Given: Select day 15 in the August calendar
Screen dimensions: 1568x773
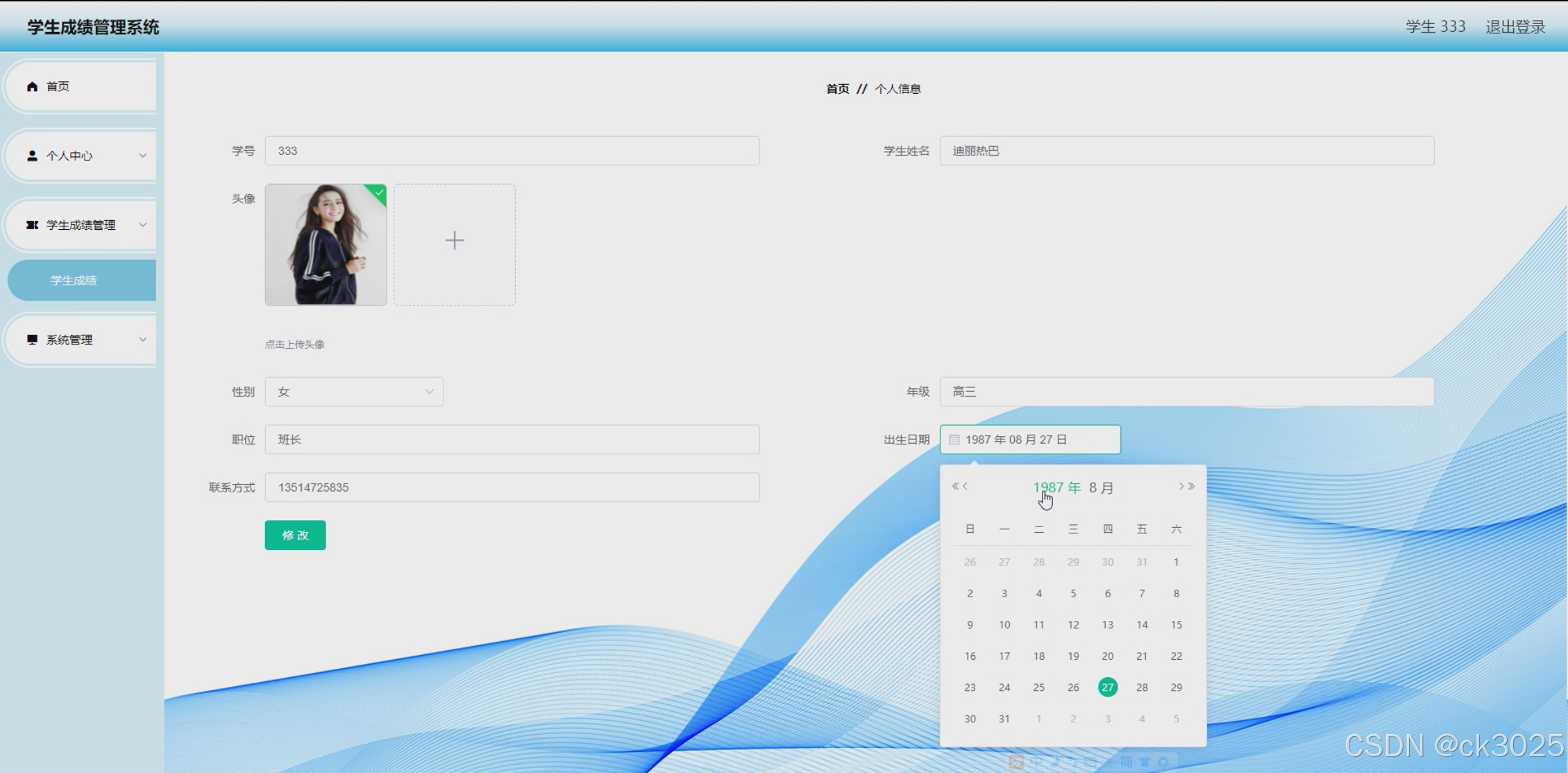Looking at the screenshot, I should [1176, 625].
